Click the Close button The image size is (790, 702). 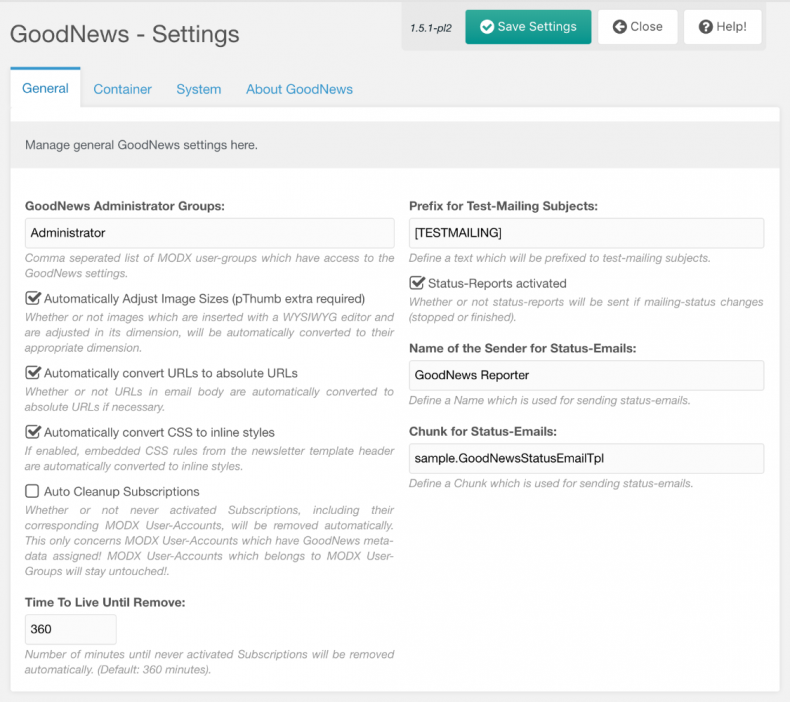coord(637,27)
